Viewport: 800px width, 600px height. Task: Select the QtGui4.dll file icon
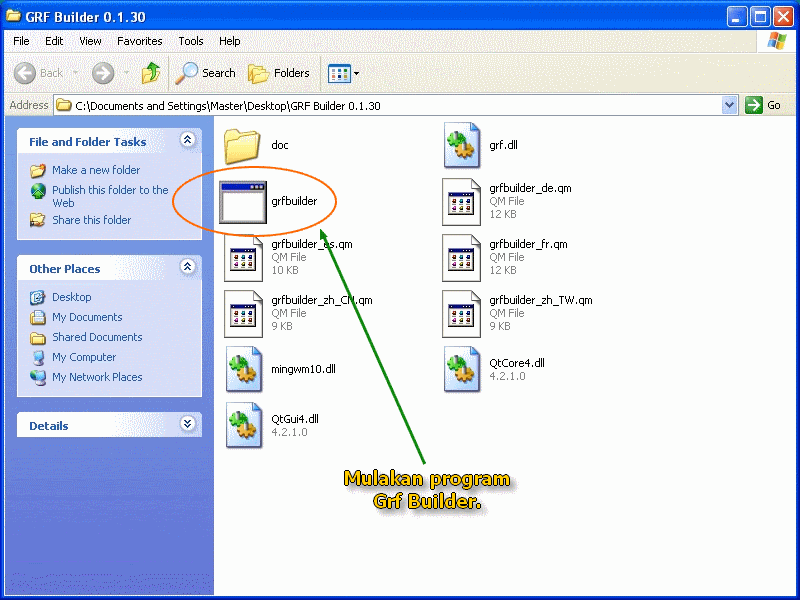click(243, 426)
